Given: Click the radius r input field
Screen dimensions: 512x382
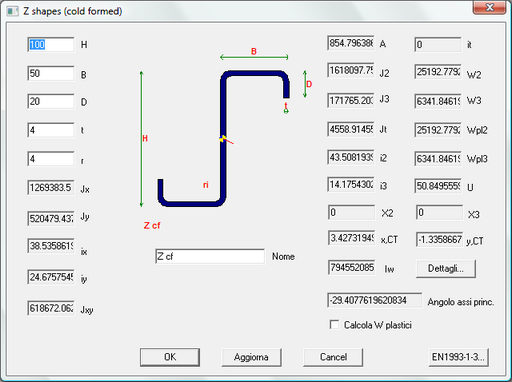Looking at the screenshot, I should tap(51, 159).
